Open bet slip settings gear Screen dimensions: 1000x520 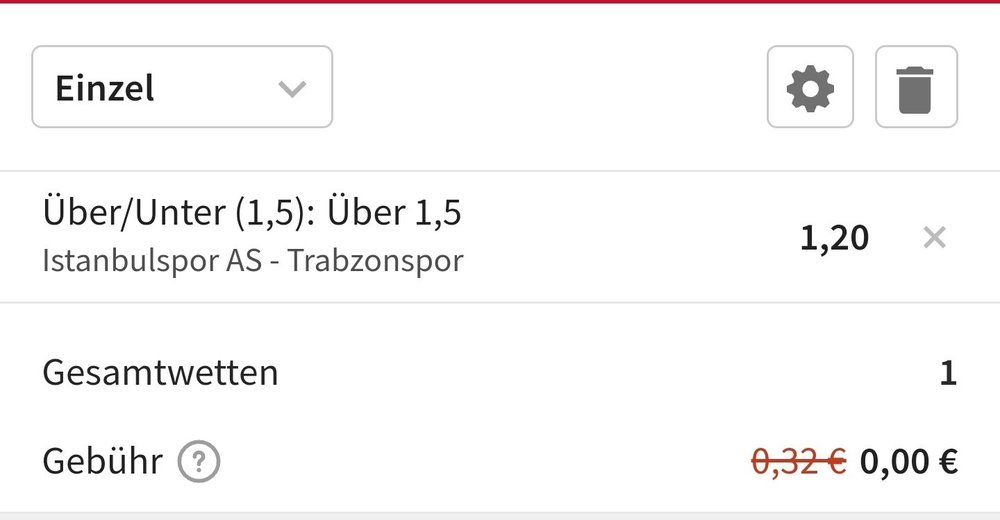pos(810,87)
